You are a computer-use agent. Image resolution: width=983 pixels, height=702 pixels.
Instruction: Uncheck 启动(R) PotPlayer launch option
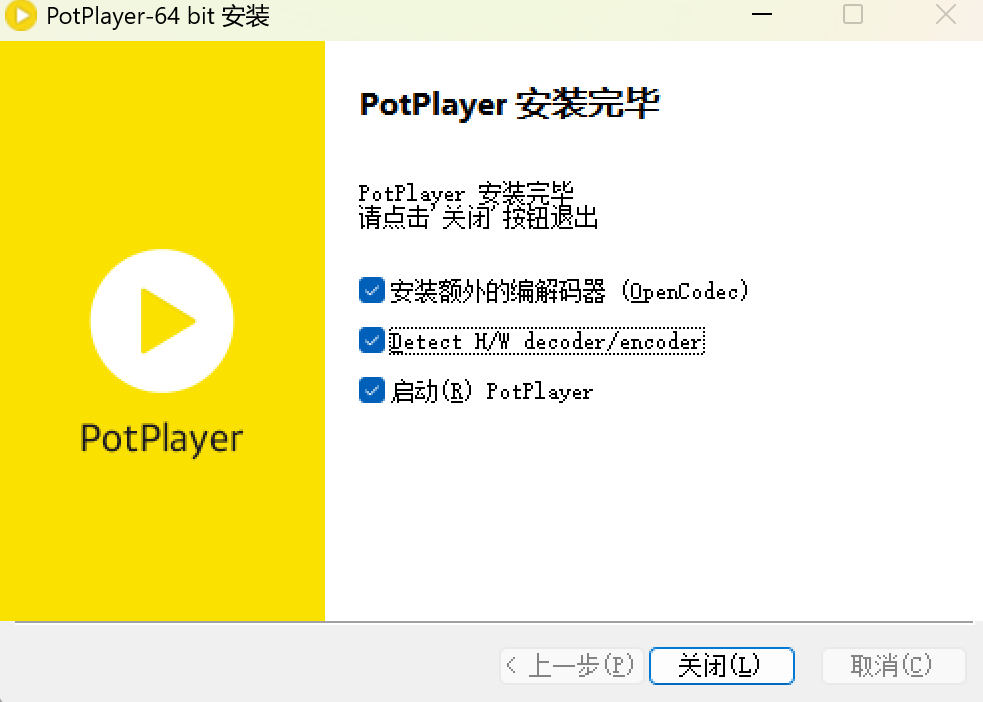pos(371,390)
